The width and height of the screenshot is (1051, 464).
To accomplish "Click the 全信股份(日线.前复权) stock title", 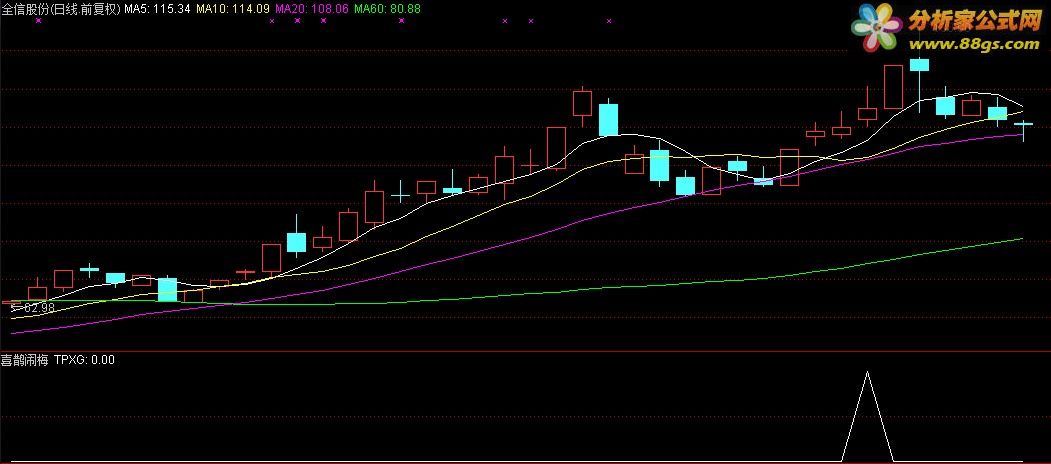I will [x=60, y=9].
